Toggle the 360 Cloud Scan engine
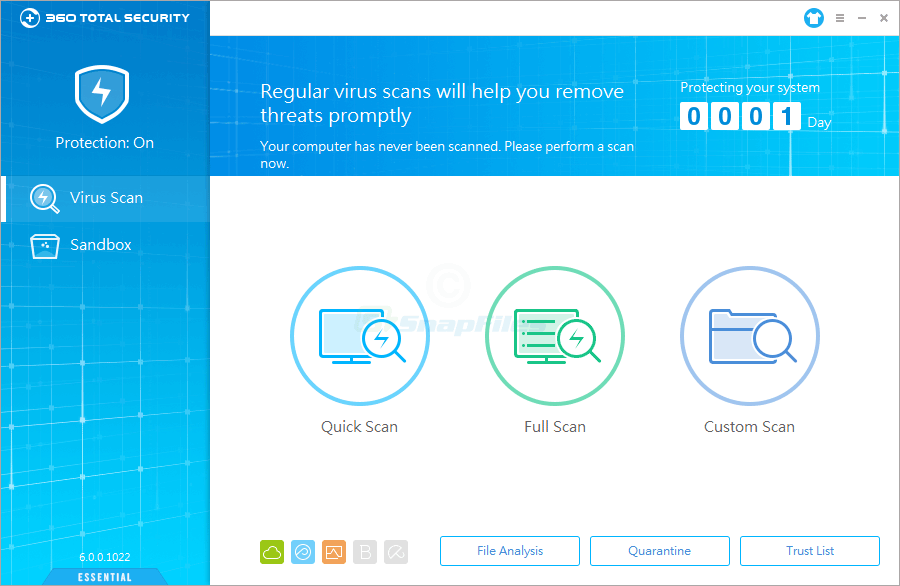 click(271, 551)
